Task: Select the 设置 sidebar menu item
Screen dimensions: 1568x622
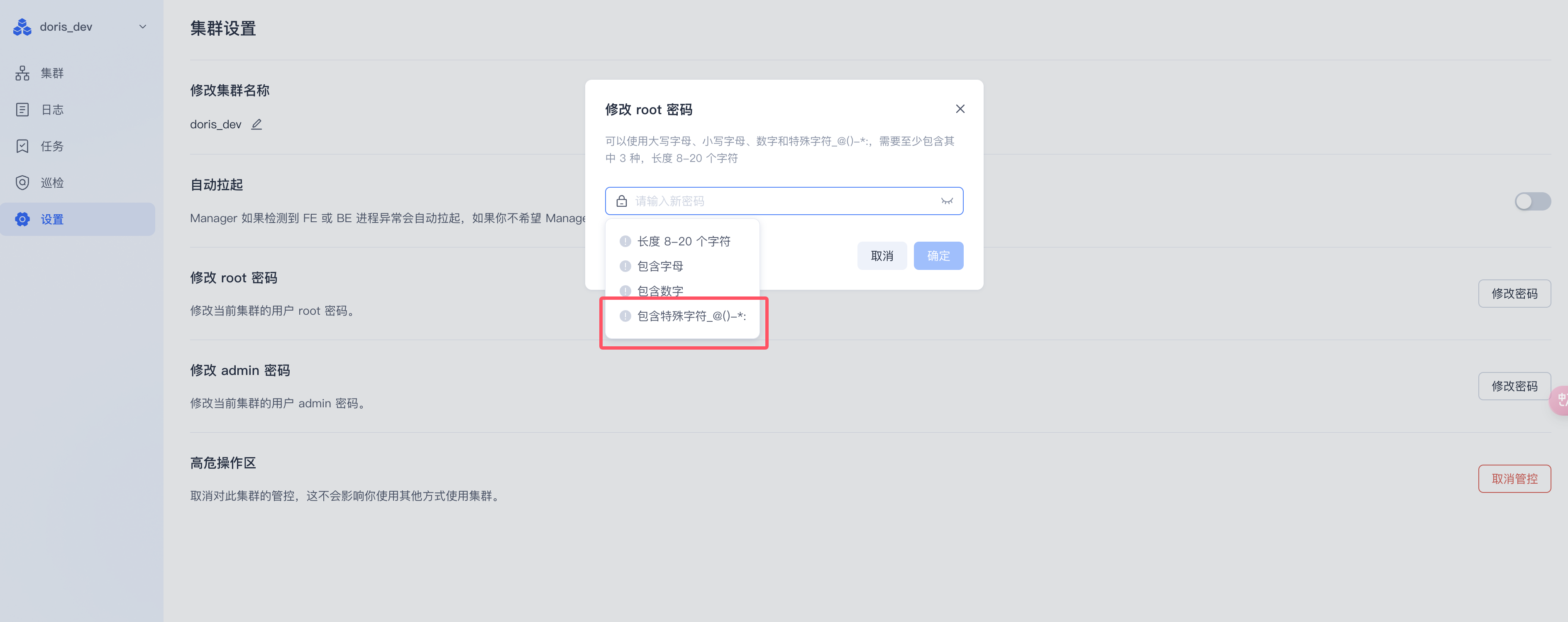Action: 77,219
